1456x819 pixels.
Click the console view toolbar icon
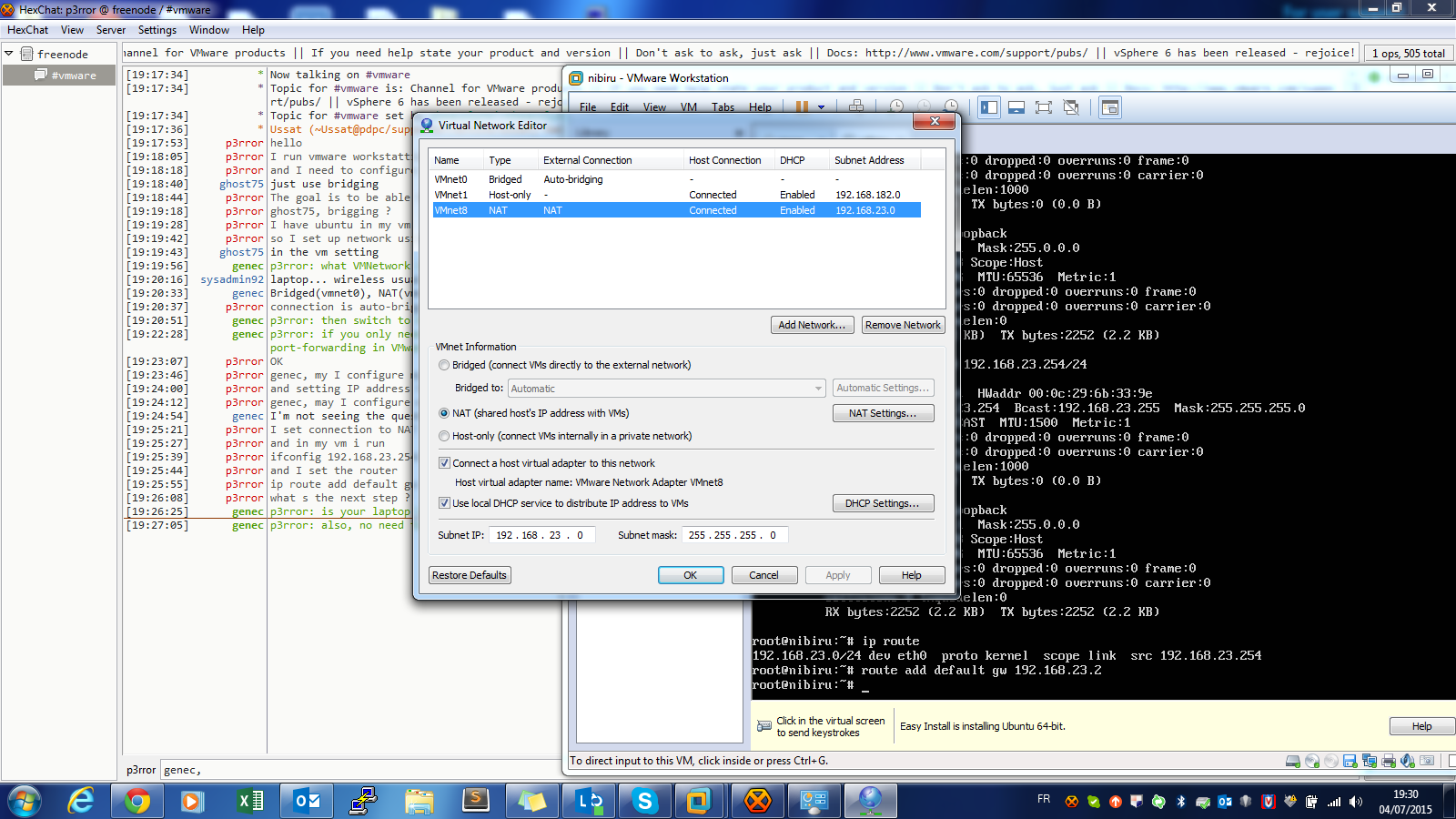[1109, 107]
